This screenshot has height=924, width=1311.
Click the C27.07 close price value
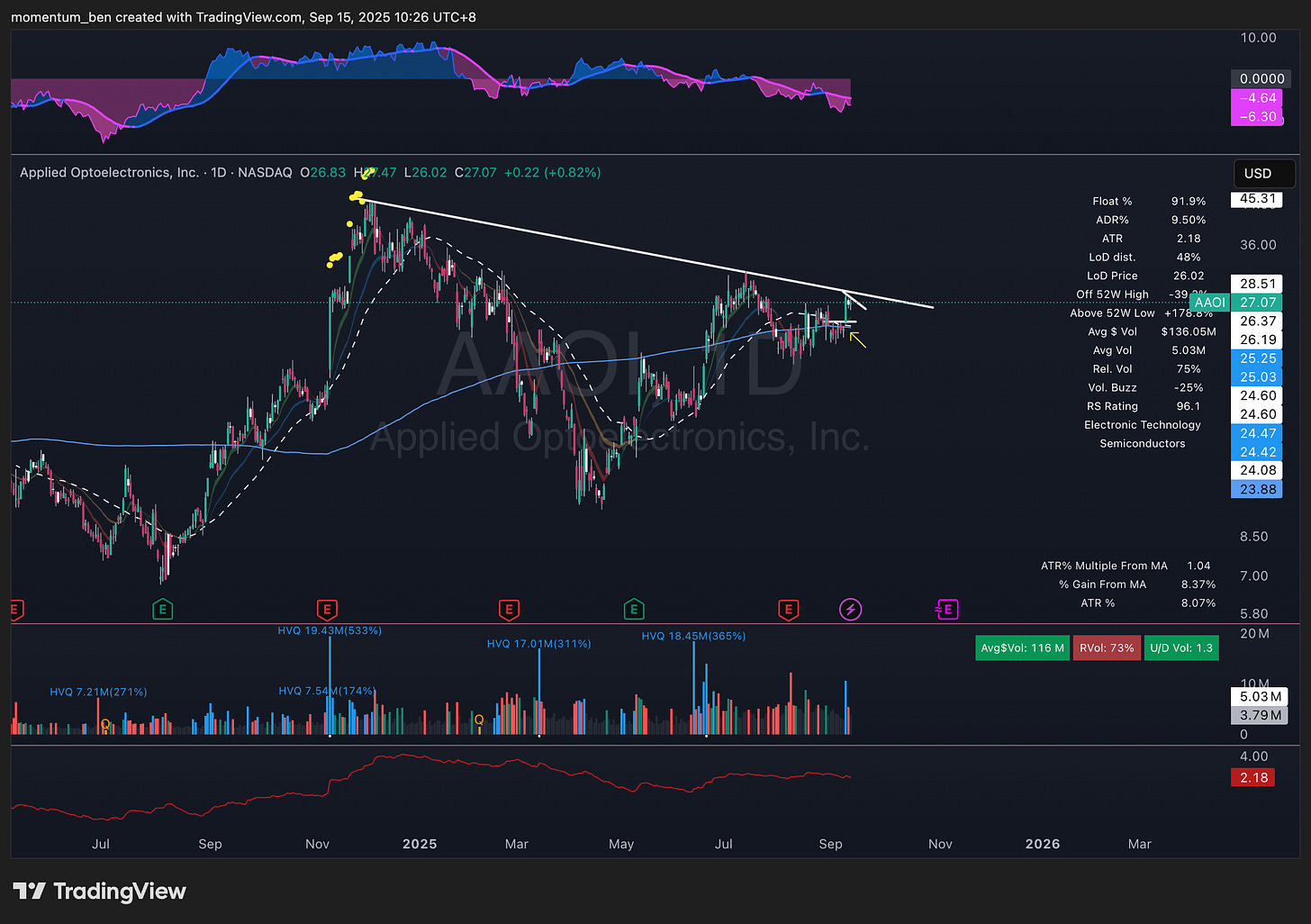(x=475, y=172)
